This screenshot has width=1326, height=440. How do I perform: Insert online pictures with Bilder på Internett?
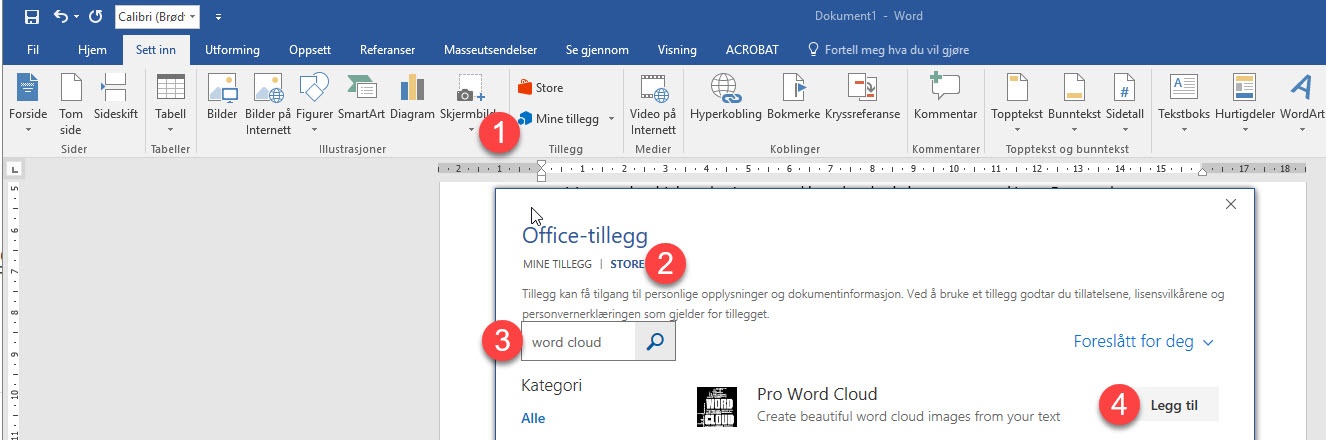(268, 104)
